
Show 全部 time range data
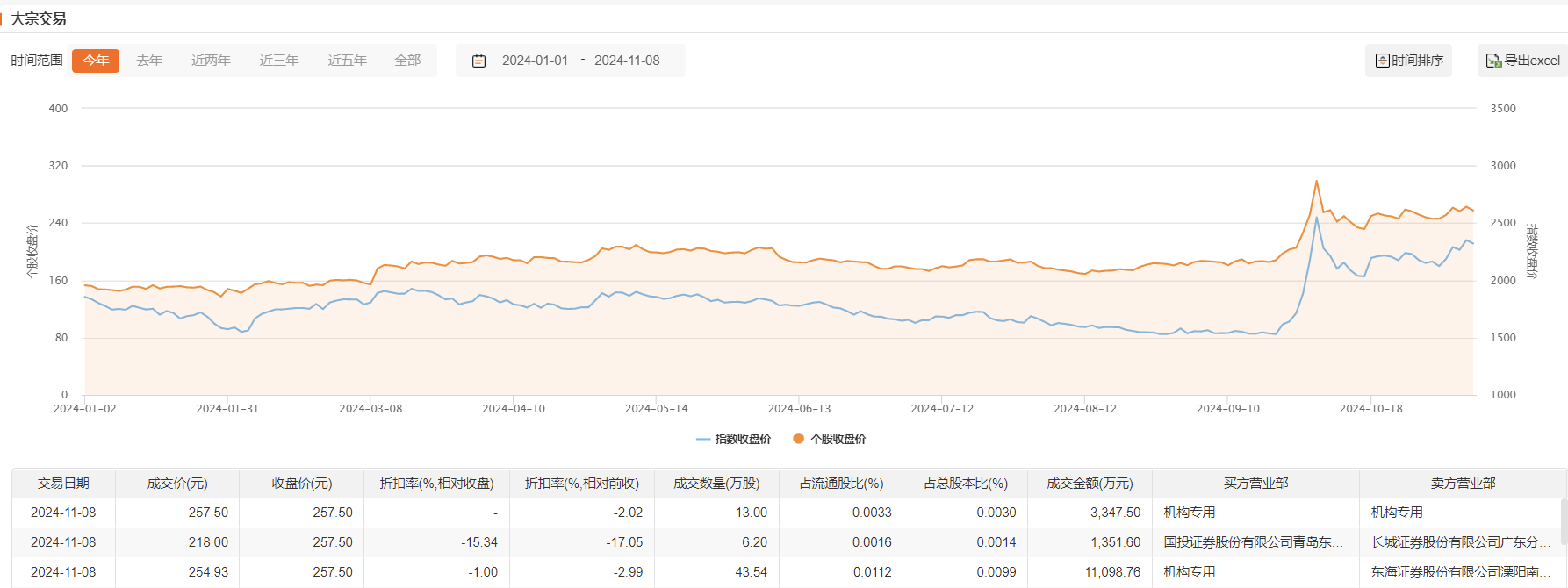[407, 61]
